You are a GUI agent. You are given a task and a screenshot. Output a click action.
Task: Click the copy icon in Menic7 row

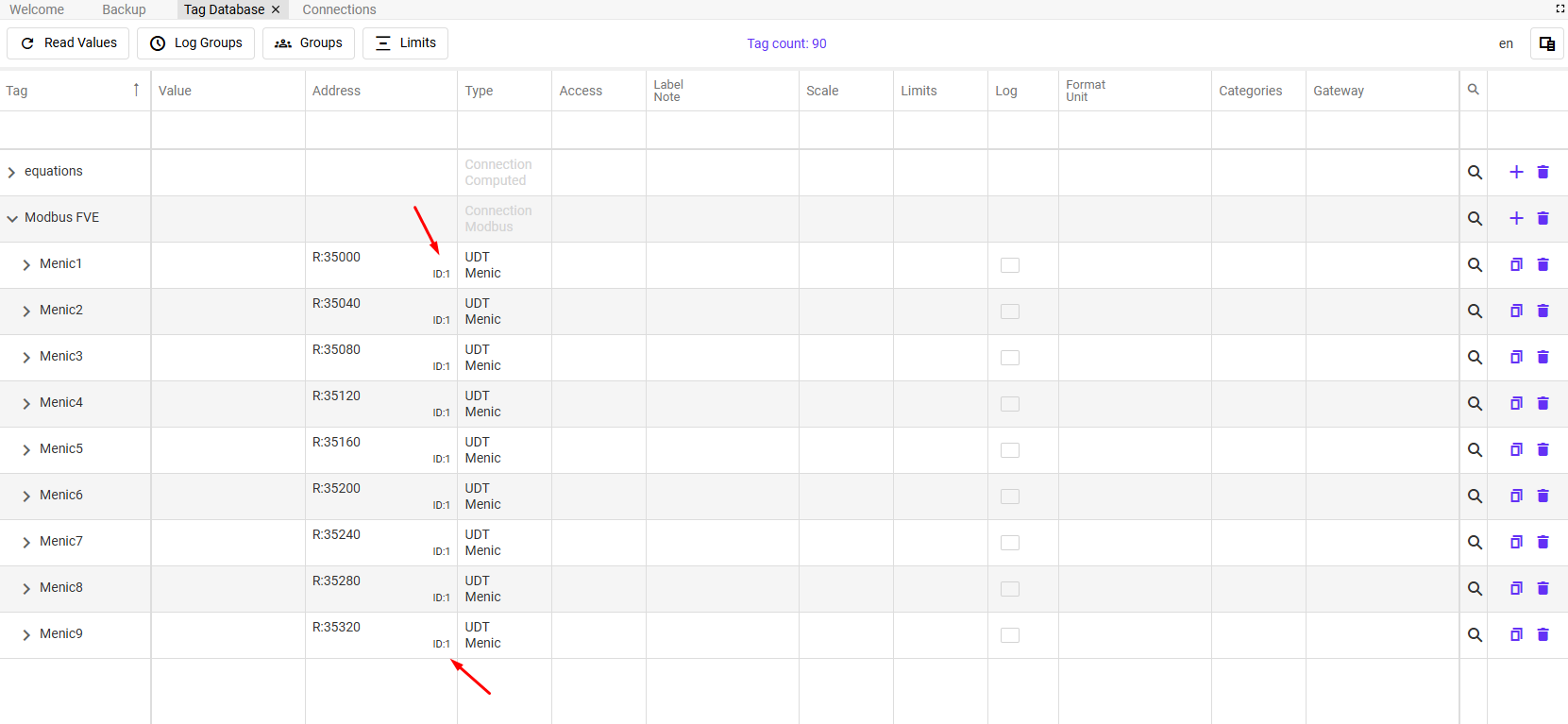coord(1516,542)
